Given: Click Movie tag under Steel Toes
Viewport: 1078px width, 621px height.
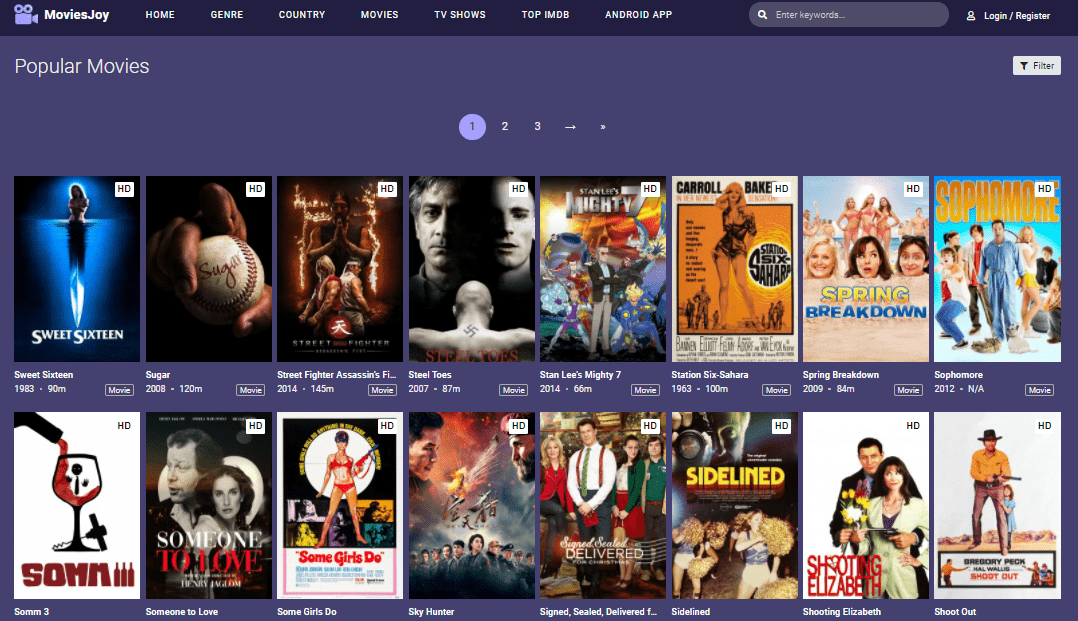Looking at the screenshot, I should pos(514,390).
